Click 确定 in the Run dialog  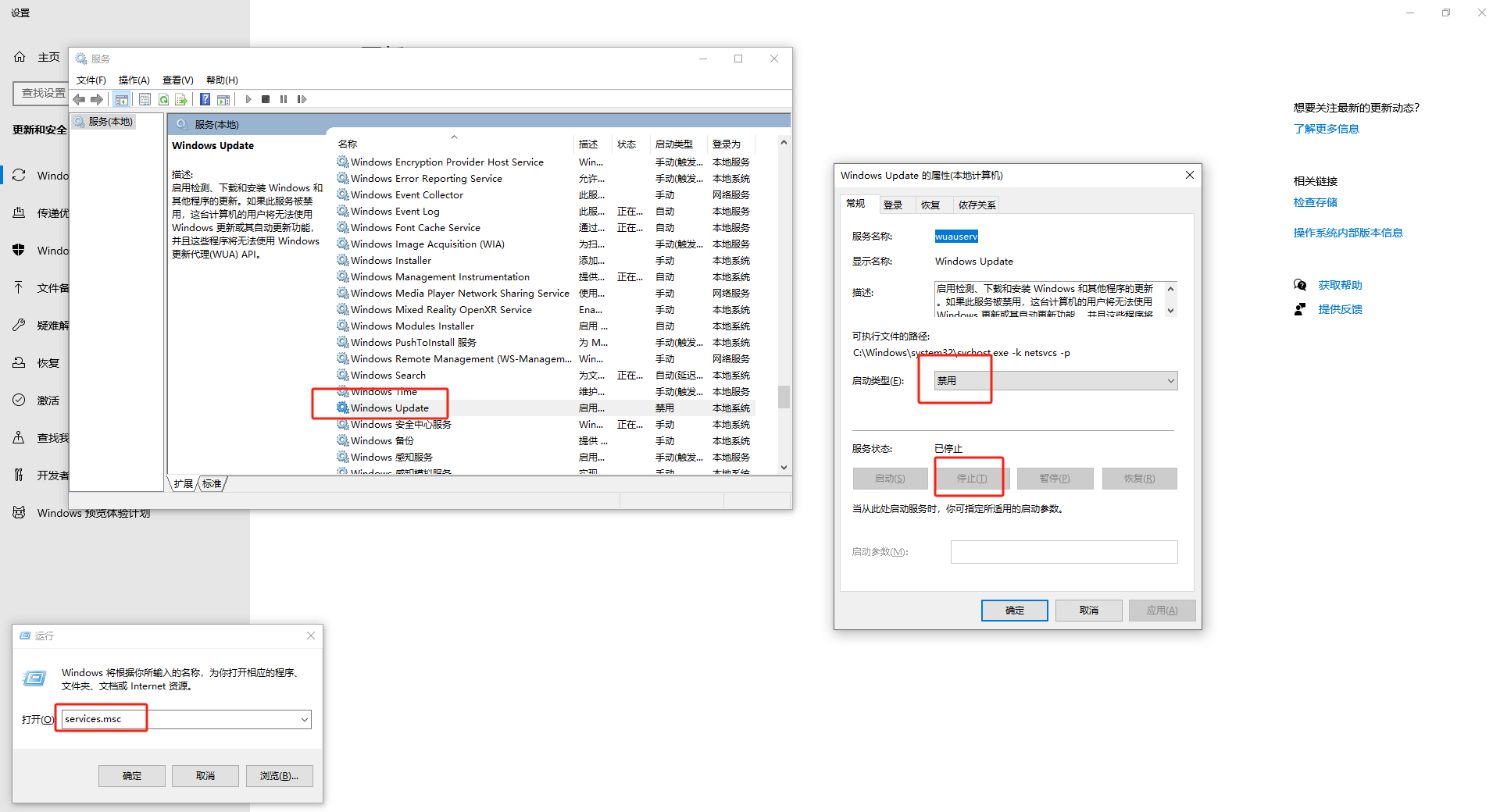coord(132,776)
